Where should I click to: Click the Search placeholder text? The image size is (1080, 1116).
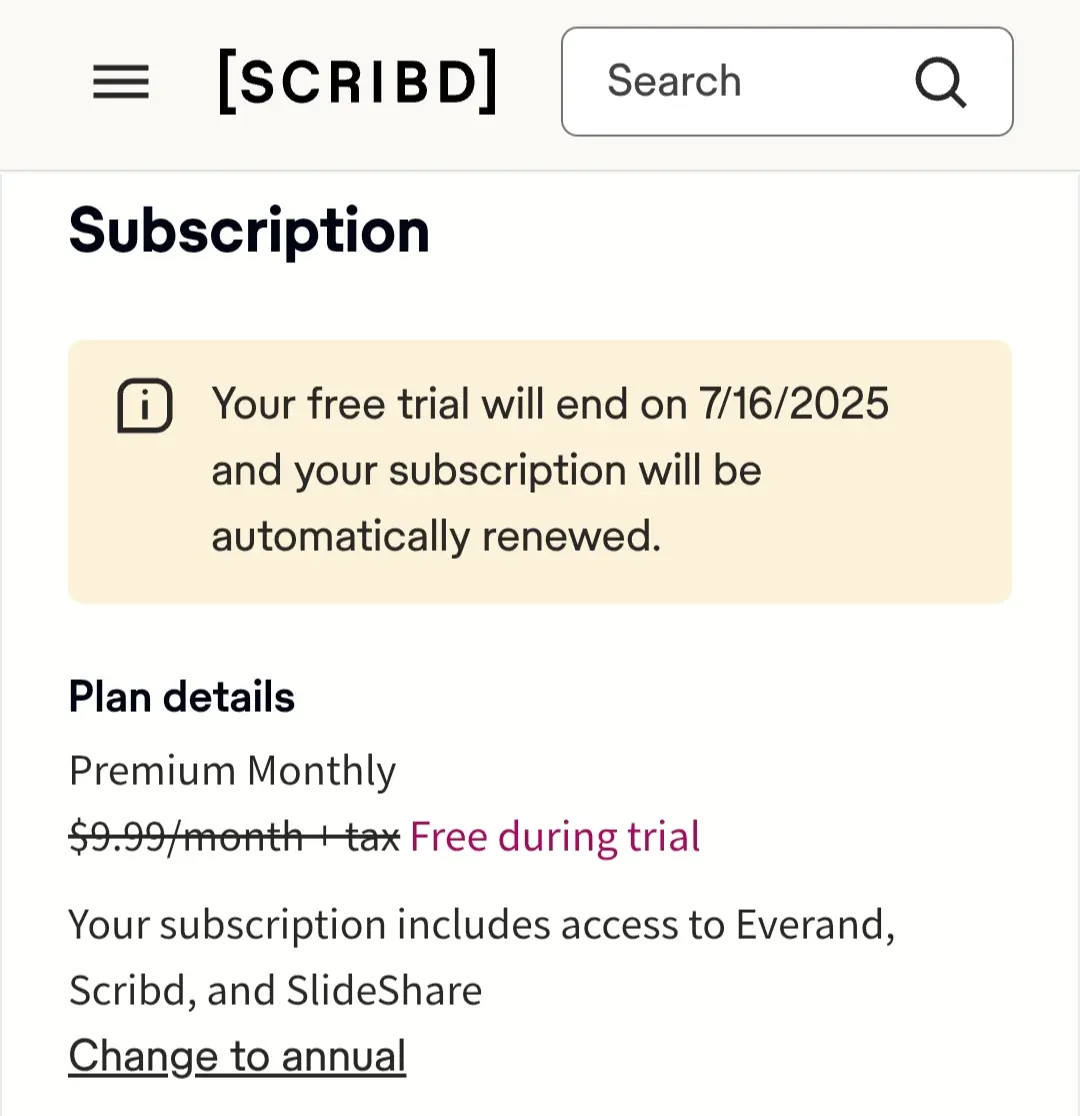pos(674,80)
